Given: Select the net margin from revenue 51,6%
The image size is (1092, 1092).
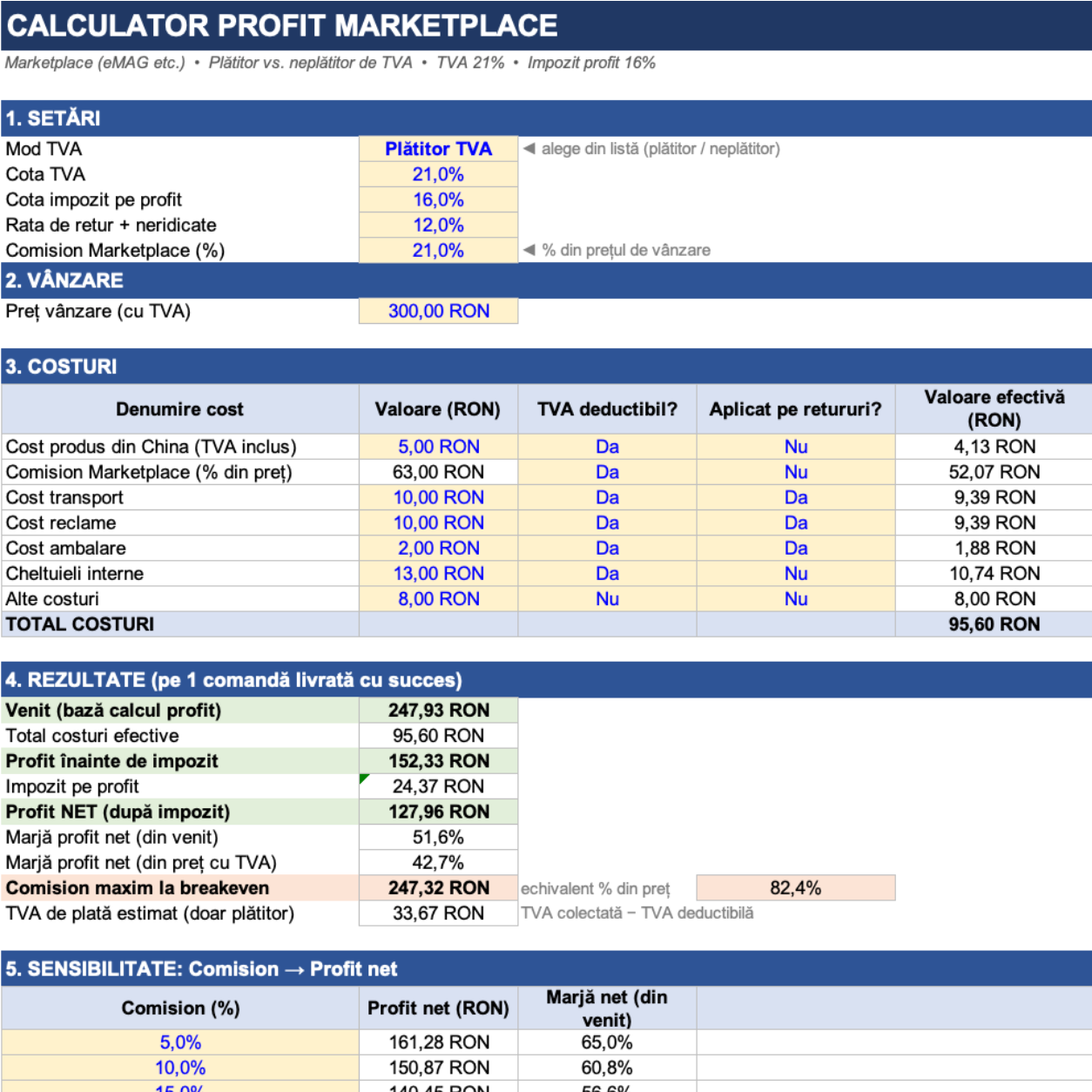Looking at the screenshot, I should [438, 837].
